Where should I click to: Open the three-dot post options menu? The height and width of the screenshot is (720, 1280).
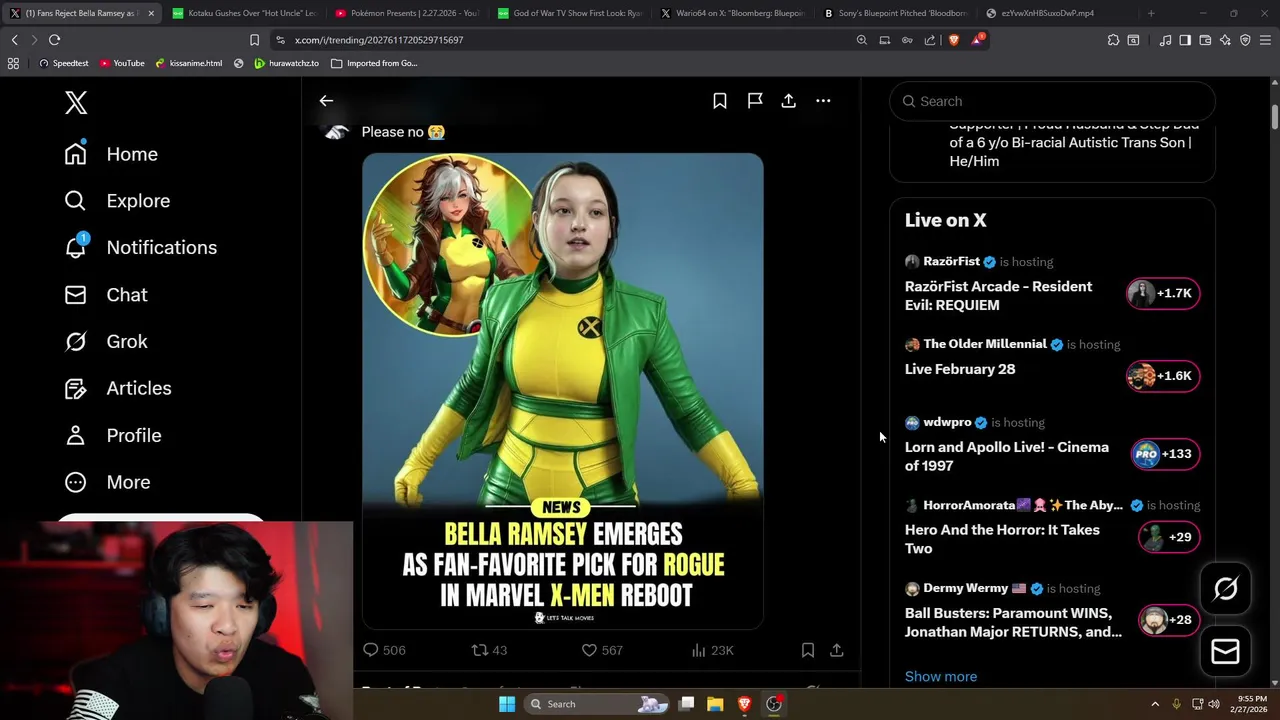click(823, 101)
